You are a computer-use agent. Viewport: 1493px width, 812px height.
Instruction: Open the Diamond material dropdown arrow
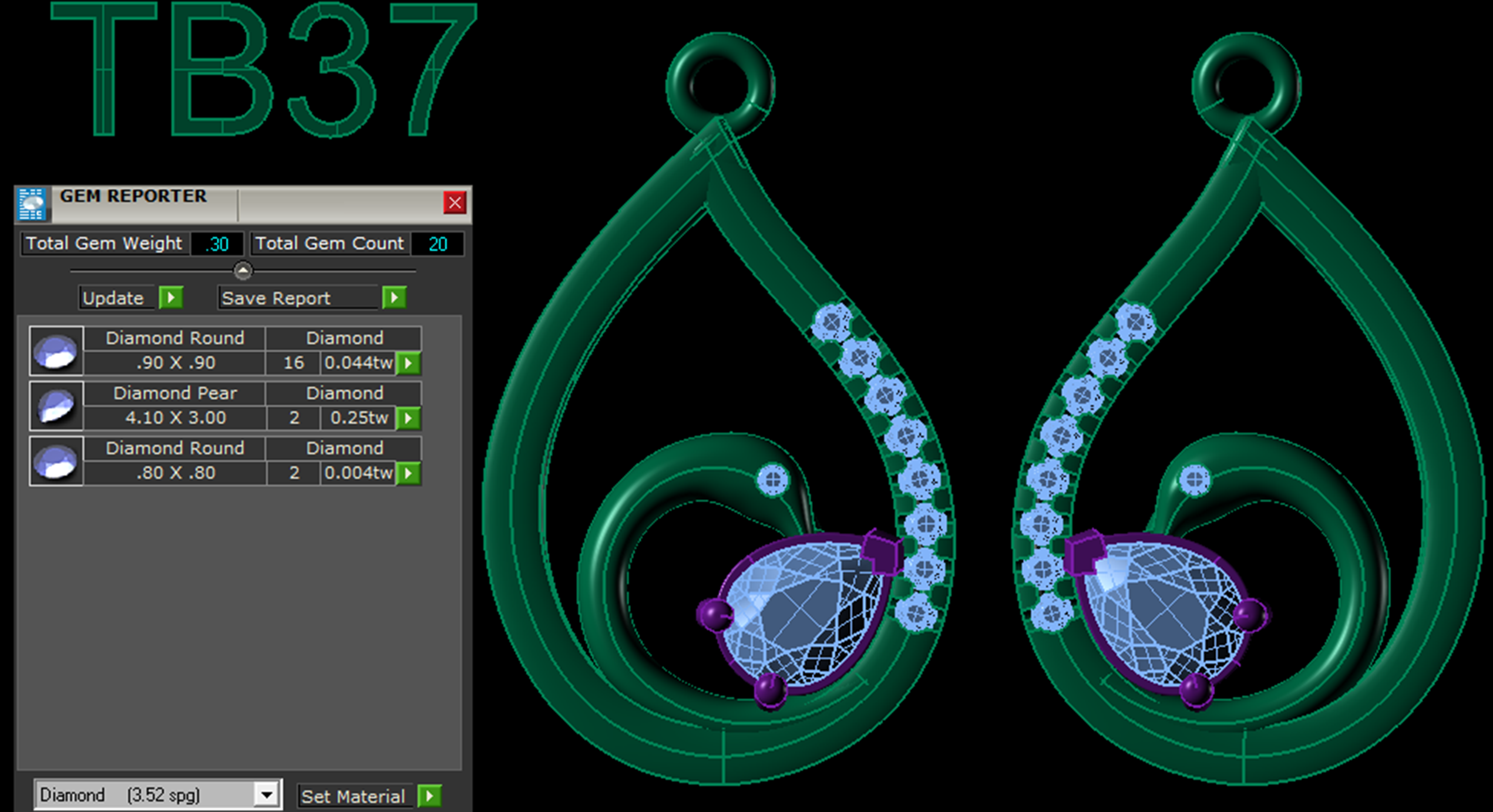(x=267, y=795)
